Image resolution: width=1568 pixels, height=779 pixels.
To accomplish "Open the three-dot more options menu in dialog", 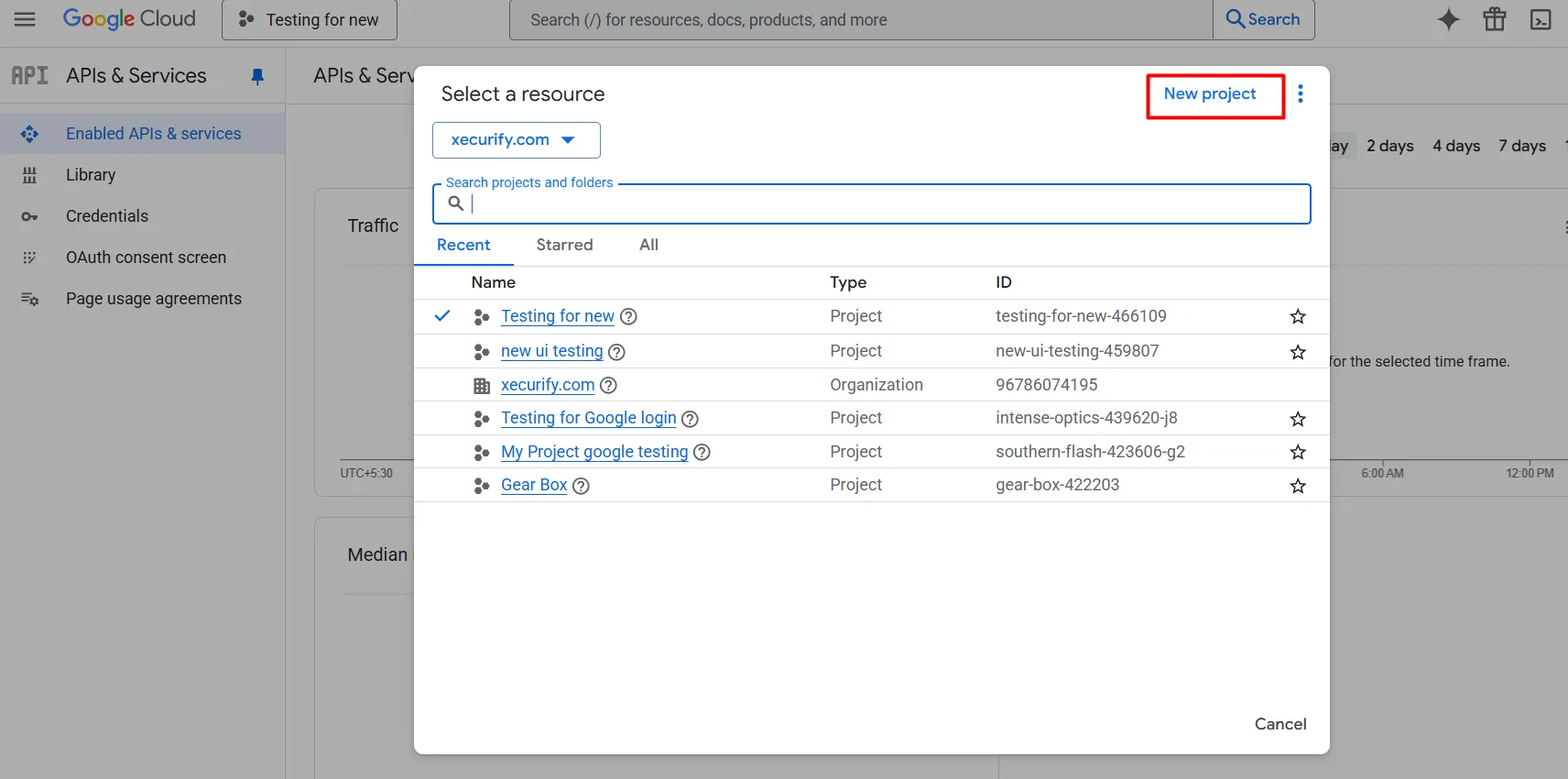I will [x=1300, y=93].
